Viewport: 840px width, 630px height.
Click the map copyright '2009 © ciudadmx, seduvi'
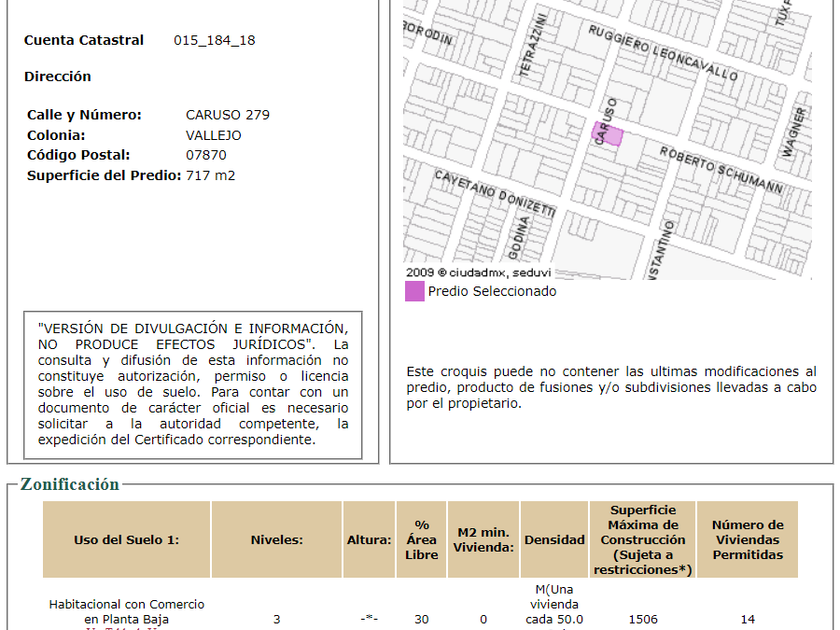[478, 273]
